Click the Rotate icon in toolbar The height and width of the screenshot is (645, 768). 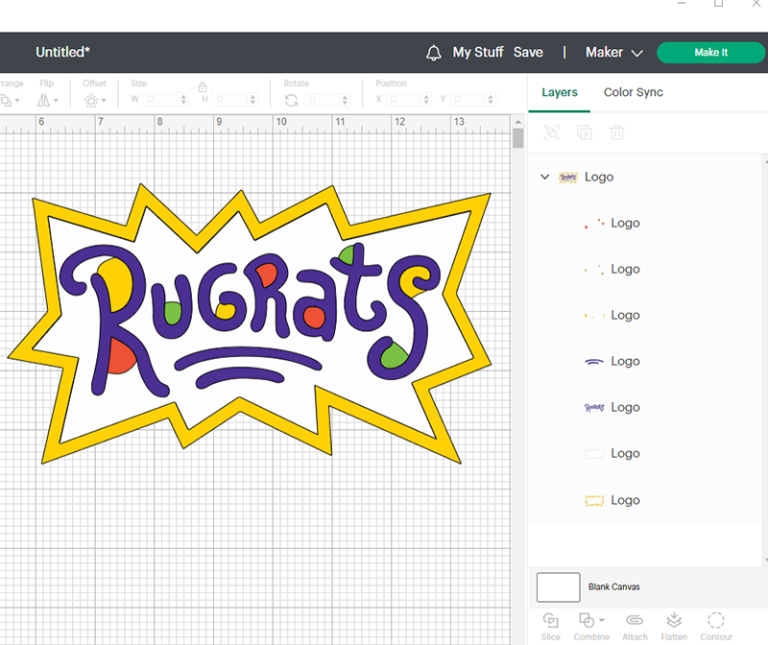point(291,100)
